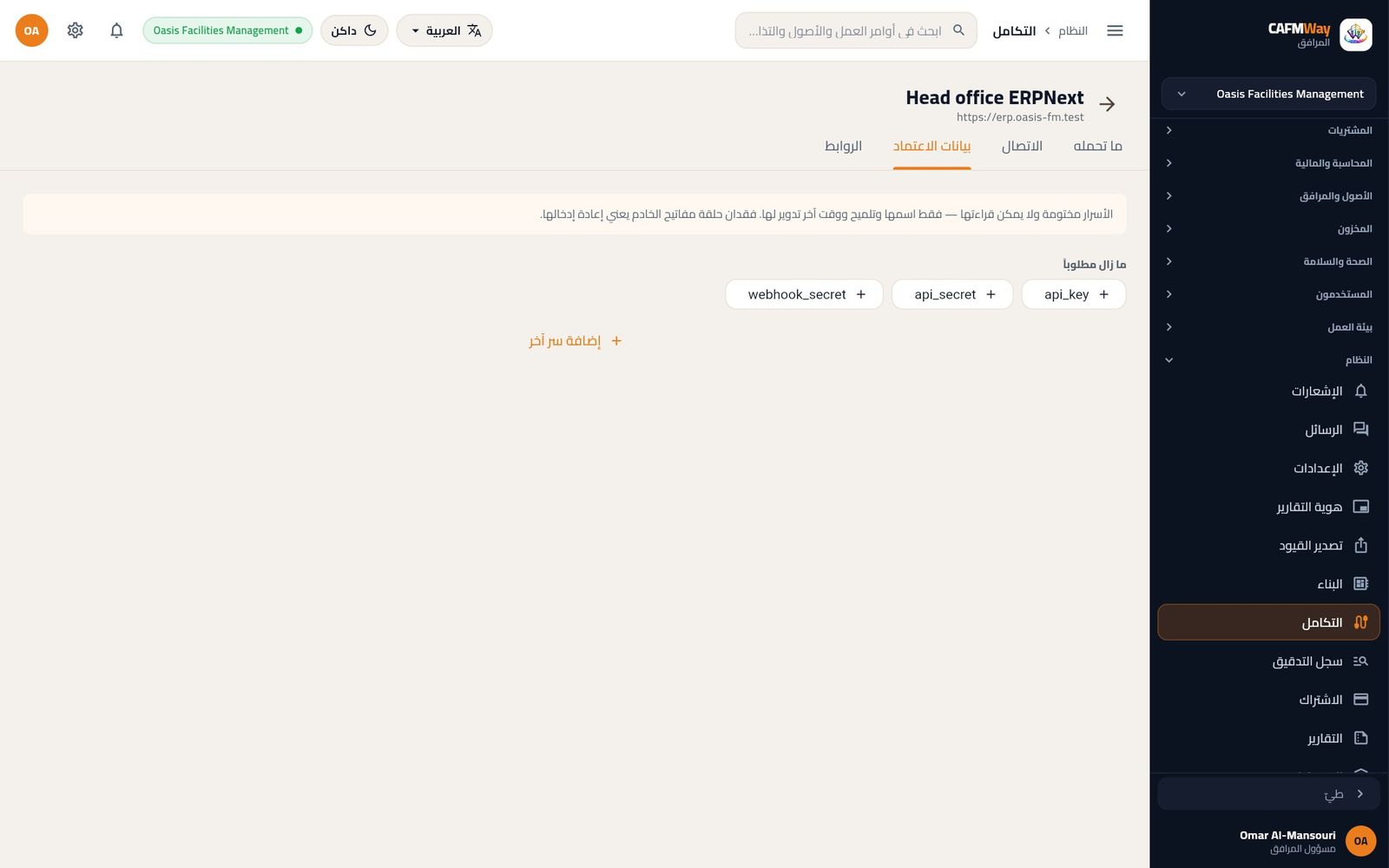1389x868 pixels.
Task: Add another secret إضافة سر آخر
Action: [x=575, y=341]
